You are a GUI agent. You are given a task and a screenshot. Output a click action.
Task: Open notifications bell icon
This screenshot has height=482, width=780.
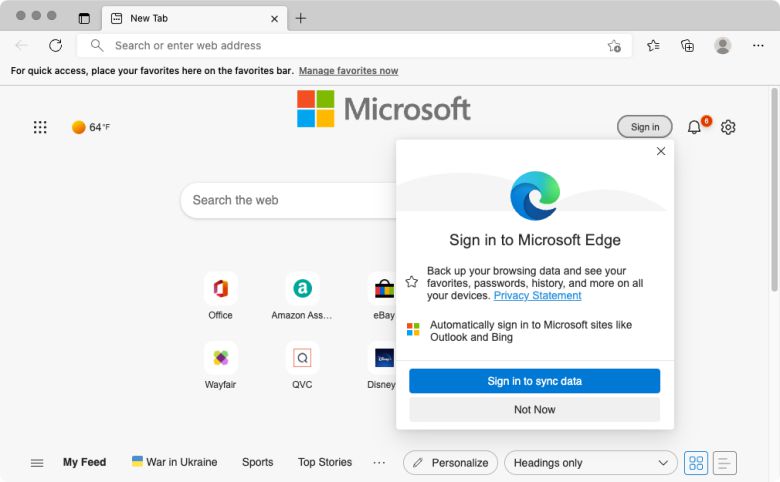694,127
